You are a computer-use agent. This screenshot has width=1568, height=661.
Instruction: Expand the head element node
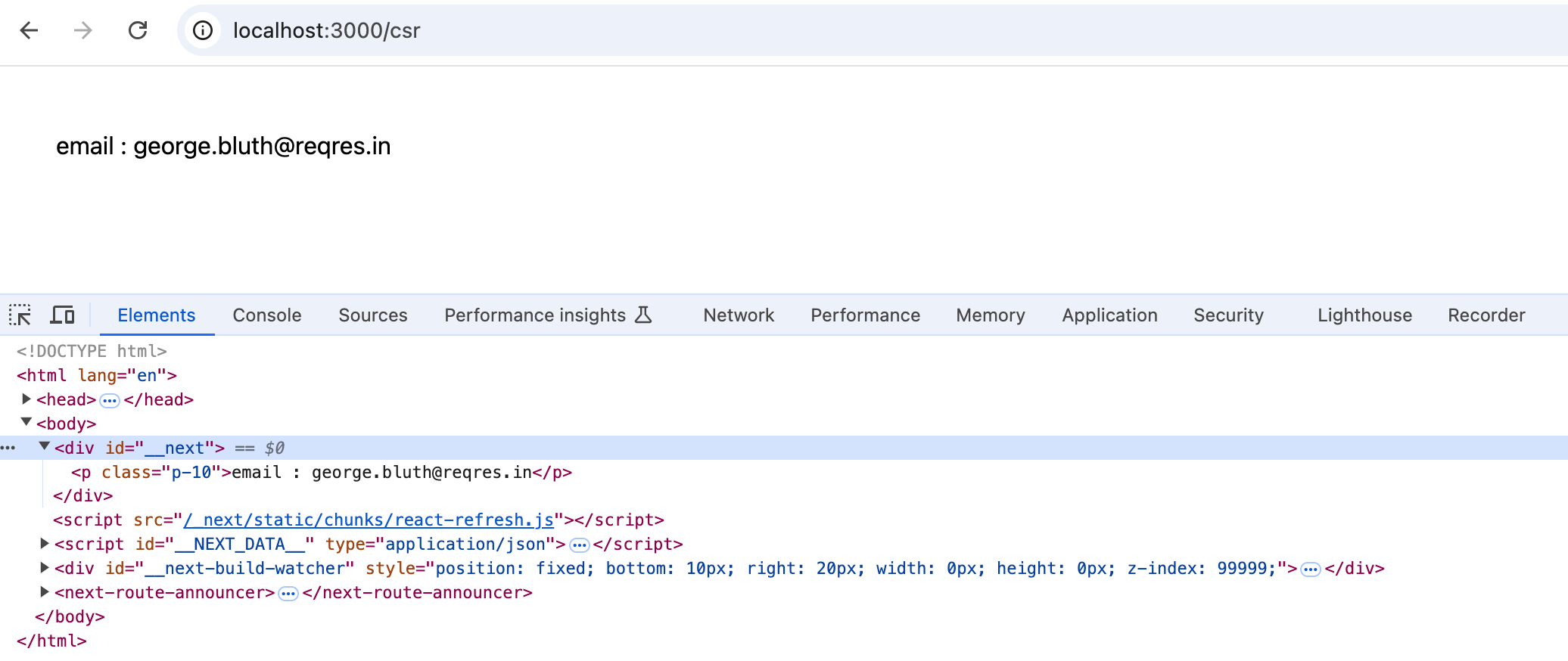26,399
